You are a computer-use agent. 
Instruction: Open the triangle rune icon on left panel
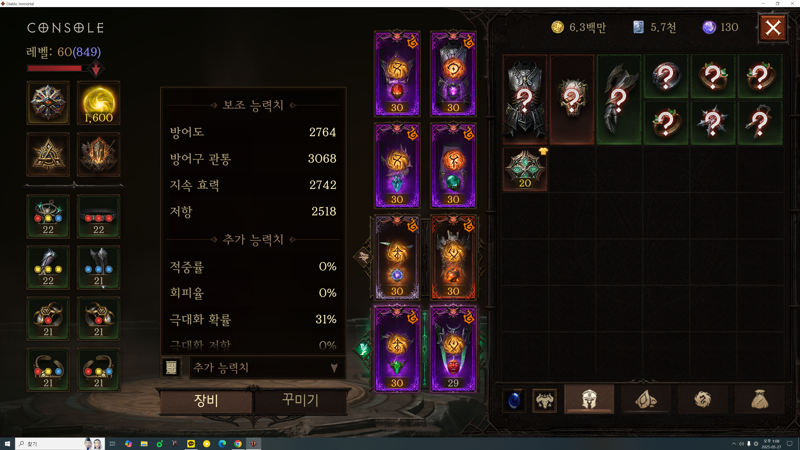pyautogui.click(x=48, y=154)
